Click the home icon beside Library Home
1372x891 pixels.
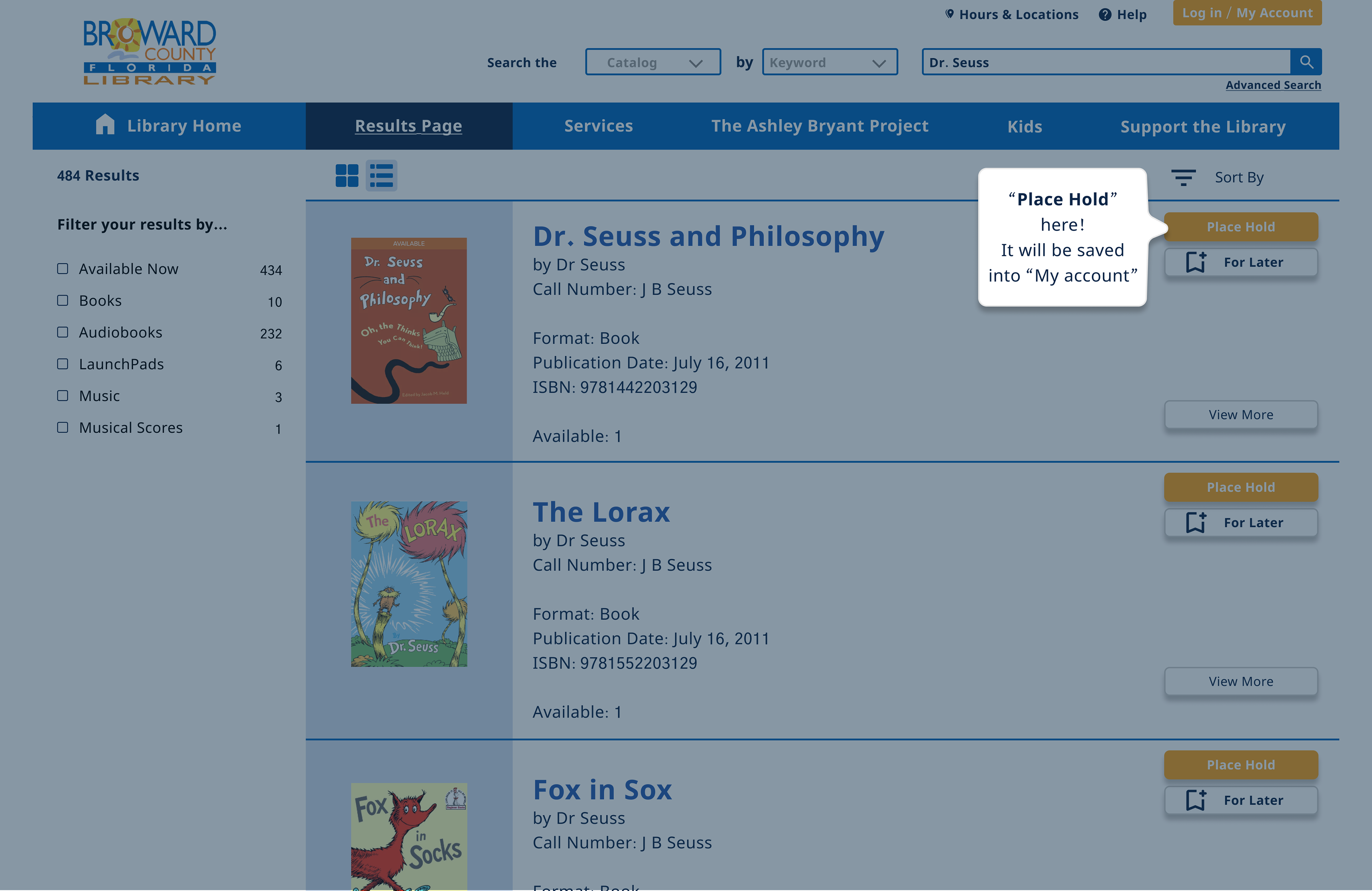coord(105,124)
